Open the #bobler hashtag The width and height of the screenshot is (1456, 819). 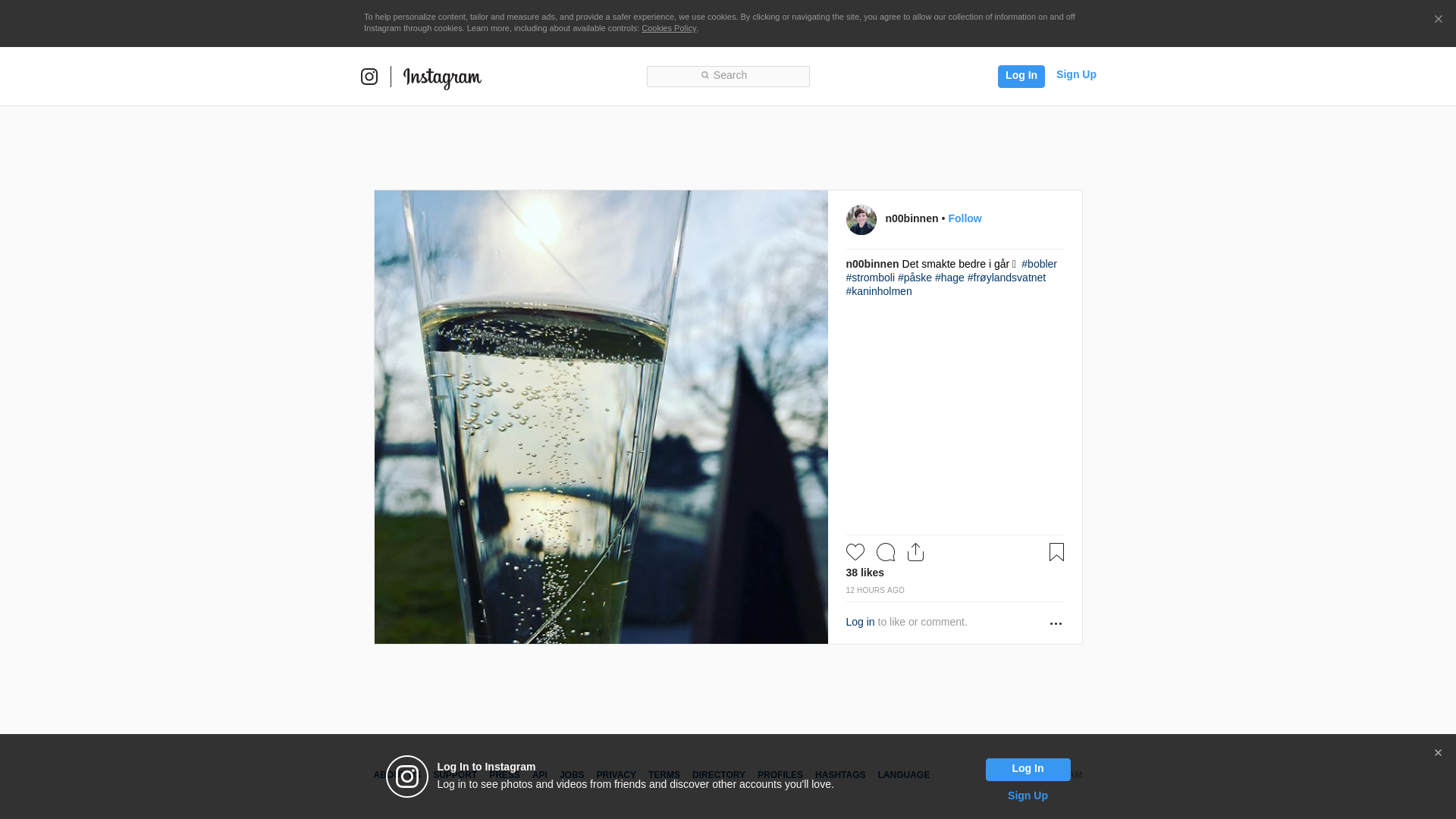(1039, 264)
